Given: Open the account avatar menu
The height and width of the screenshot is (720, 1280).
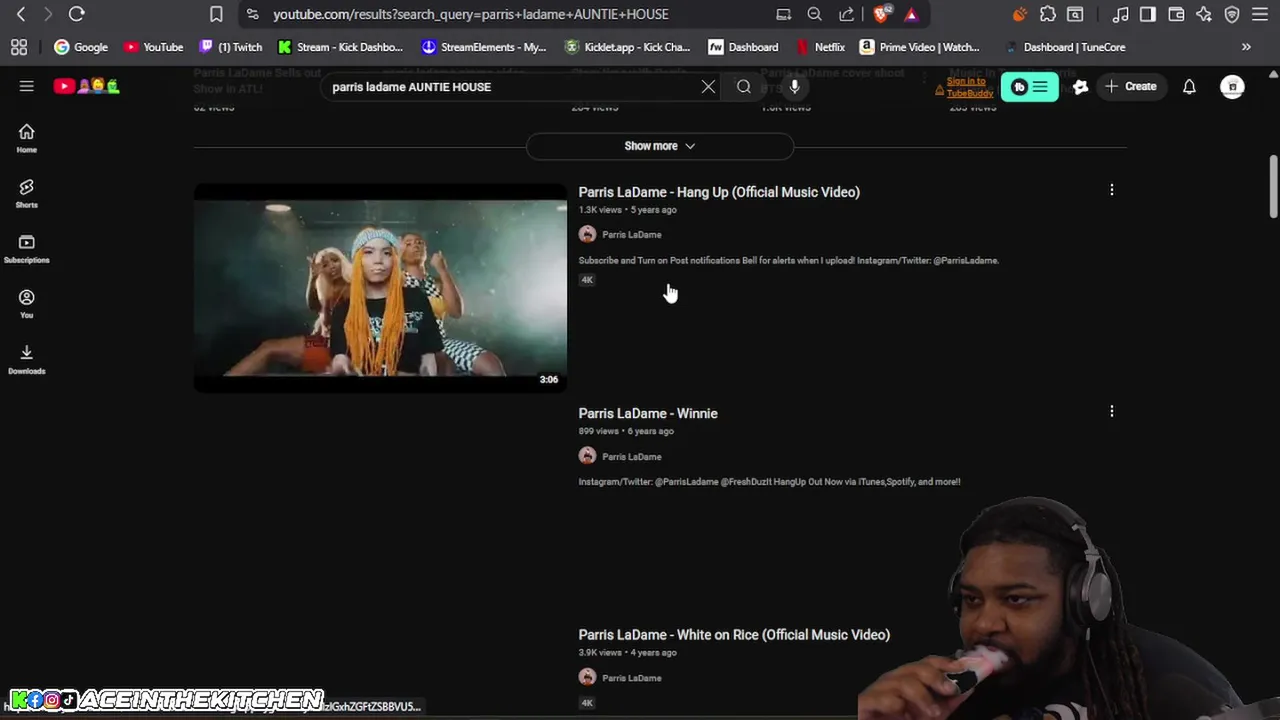Looking at the screenshot, I should click(x=1232, y=87).
